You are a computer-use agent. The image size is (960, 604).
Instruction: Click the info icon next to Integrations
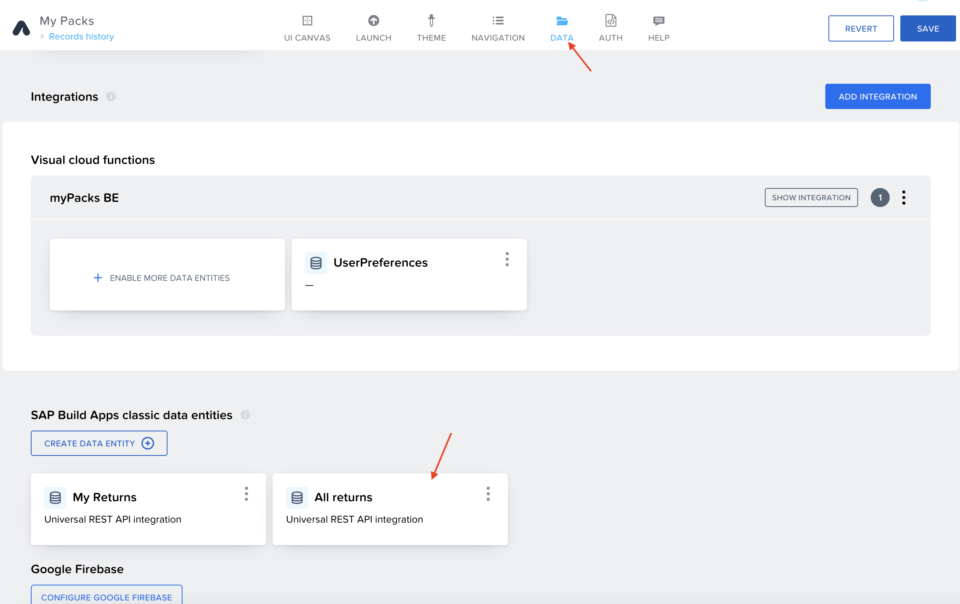111,97
